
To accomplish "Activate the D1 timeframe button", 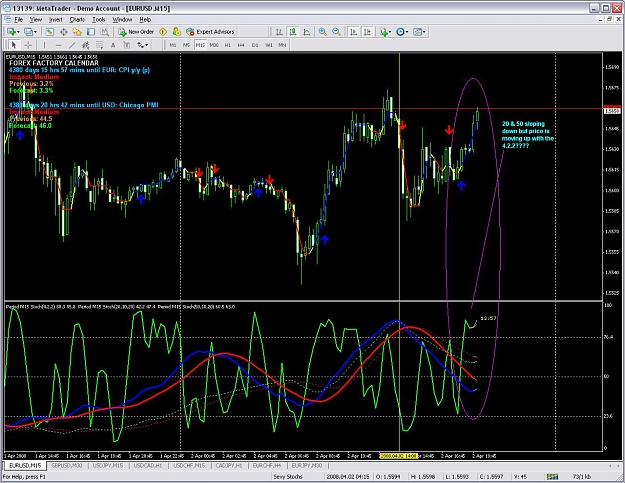I will (255, 45).
